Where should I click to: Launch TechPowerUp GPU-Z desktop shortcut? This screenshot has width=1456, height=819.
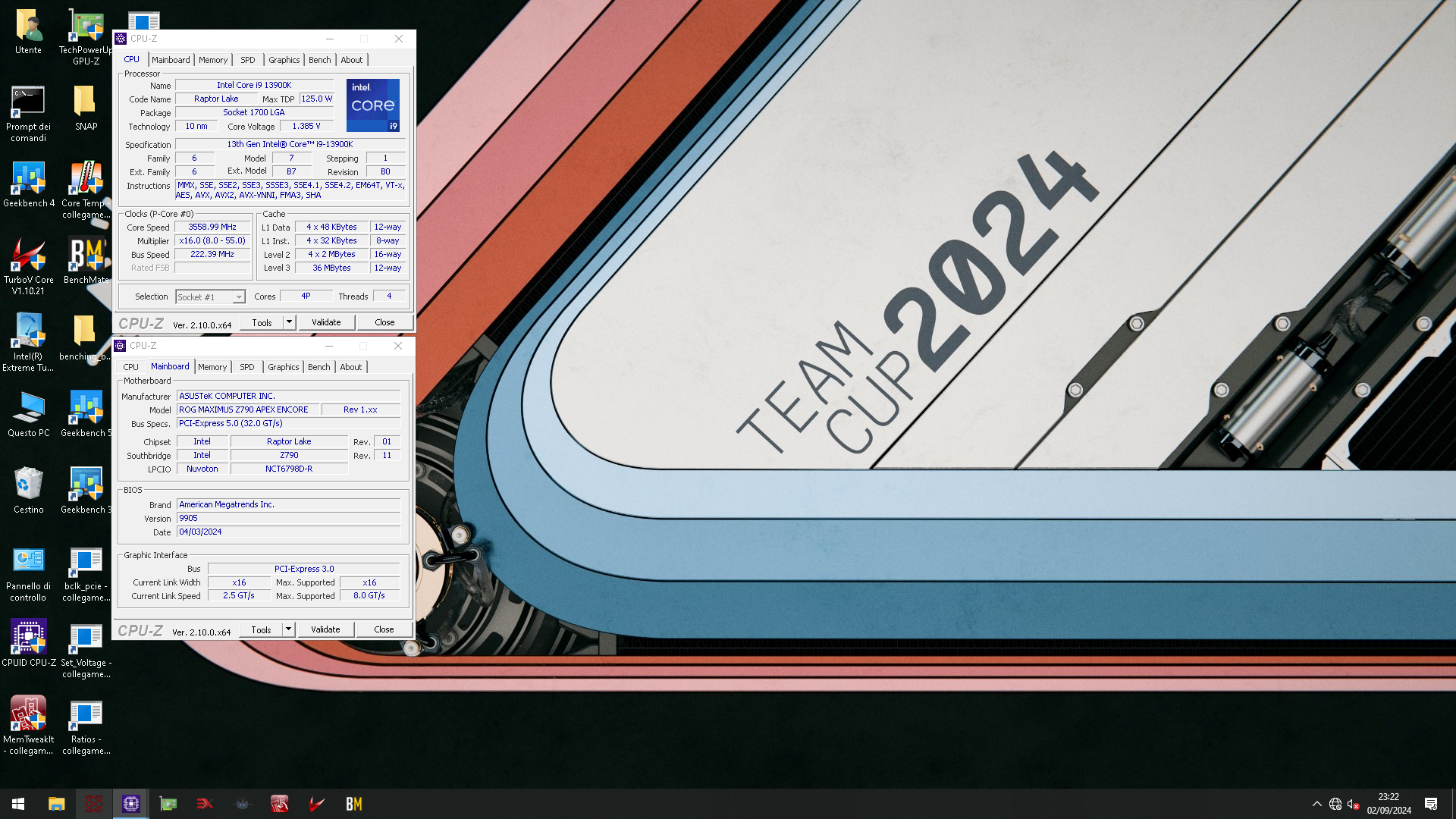tap(86, 37)
